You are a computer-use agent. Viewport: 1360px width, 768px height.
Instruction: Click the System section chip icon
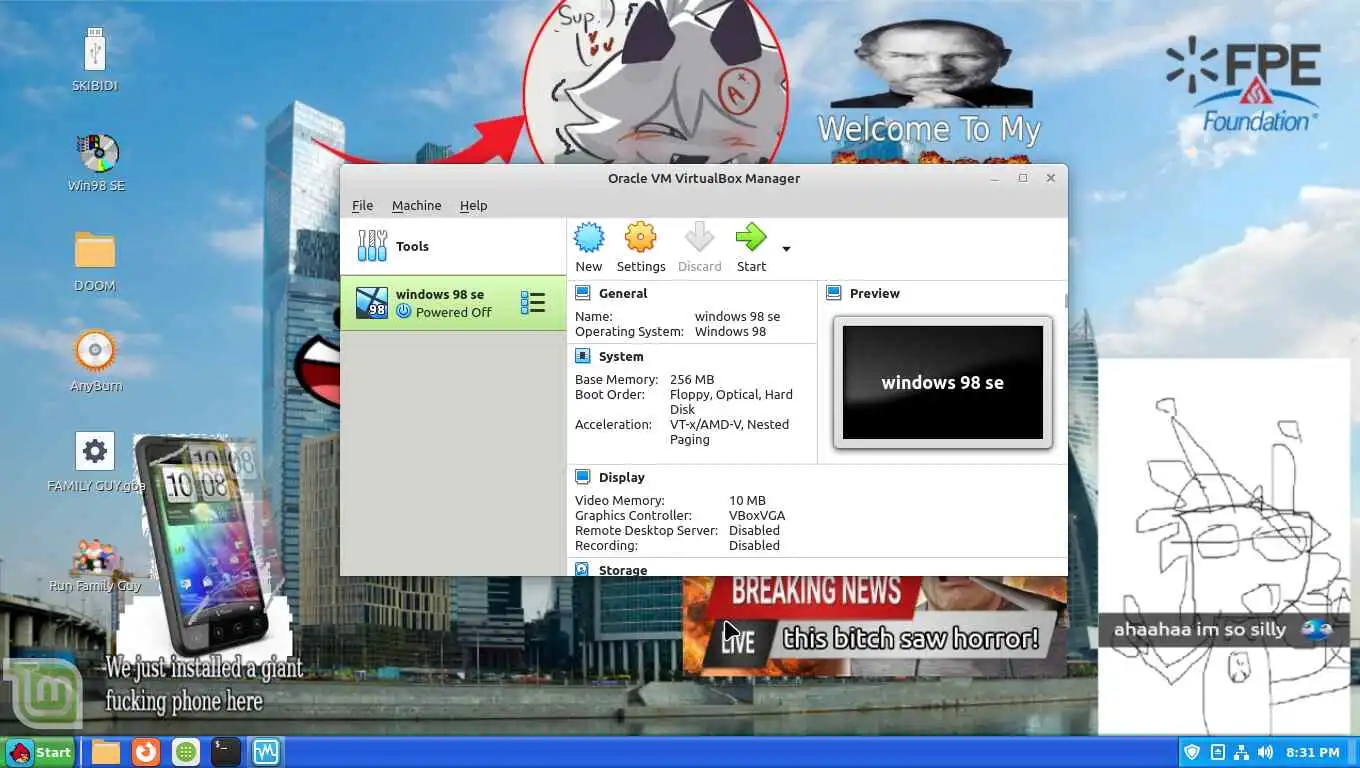click(x=582, y=356)
